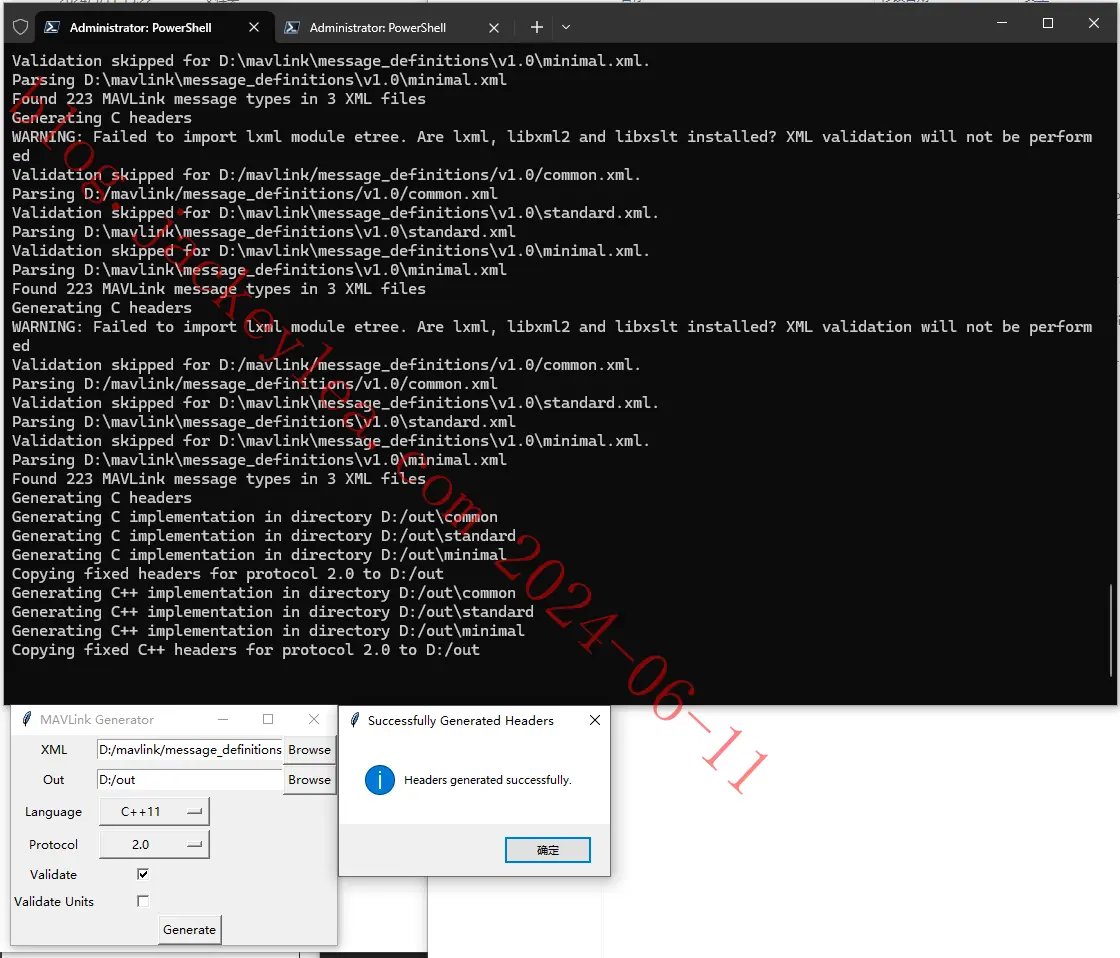The width and height of the screenshot is (1120, 958).
Task: Click PowerShell icon on the first tab
Action: [x=52, y=27]
